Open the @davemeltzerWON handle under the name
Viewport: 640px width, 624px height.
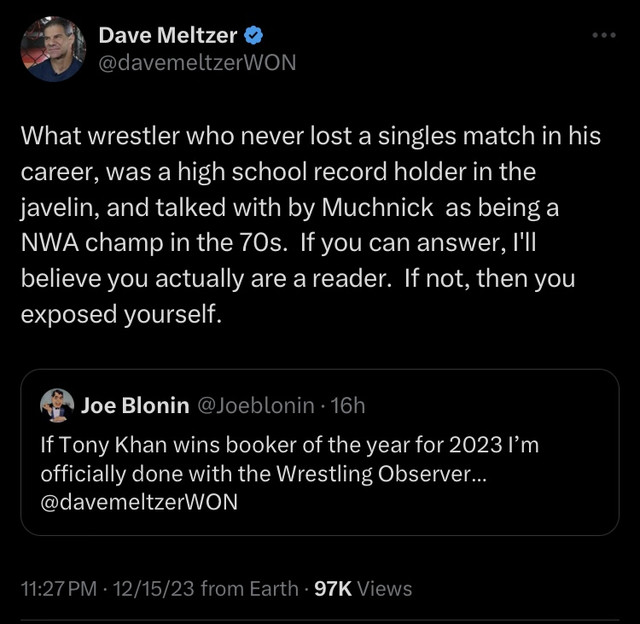(197, 62)
